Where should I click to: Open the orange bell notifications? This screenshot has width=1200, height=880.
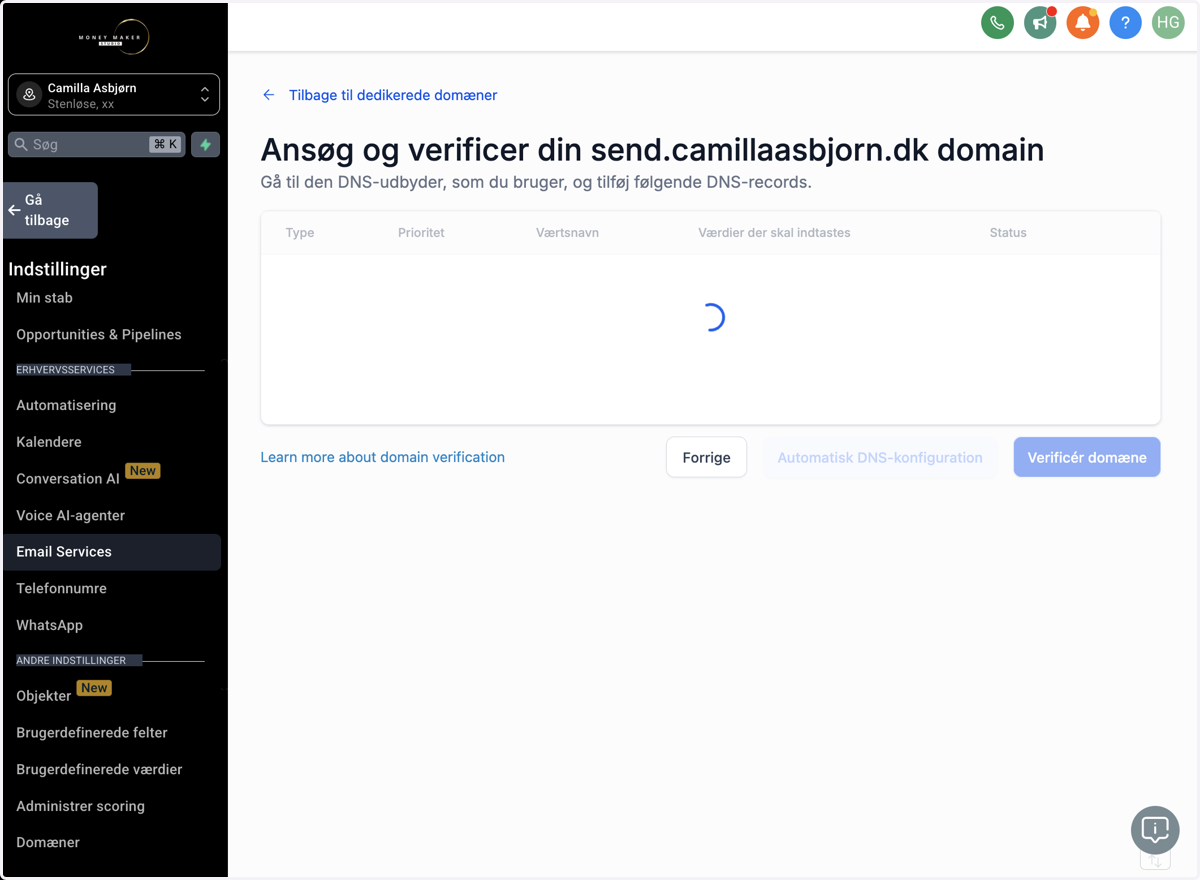pyautogui.click(x=1082, y=22)
